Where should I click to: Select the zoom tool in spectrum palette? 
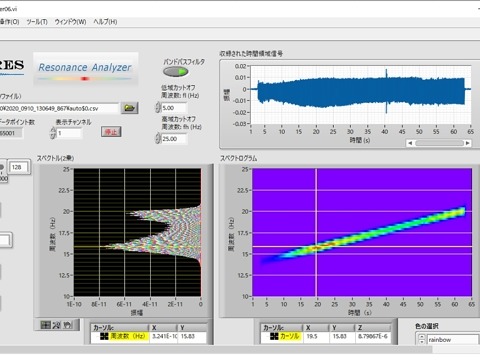click(x=56, y=325)
